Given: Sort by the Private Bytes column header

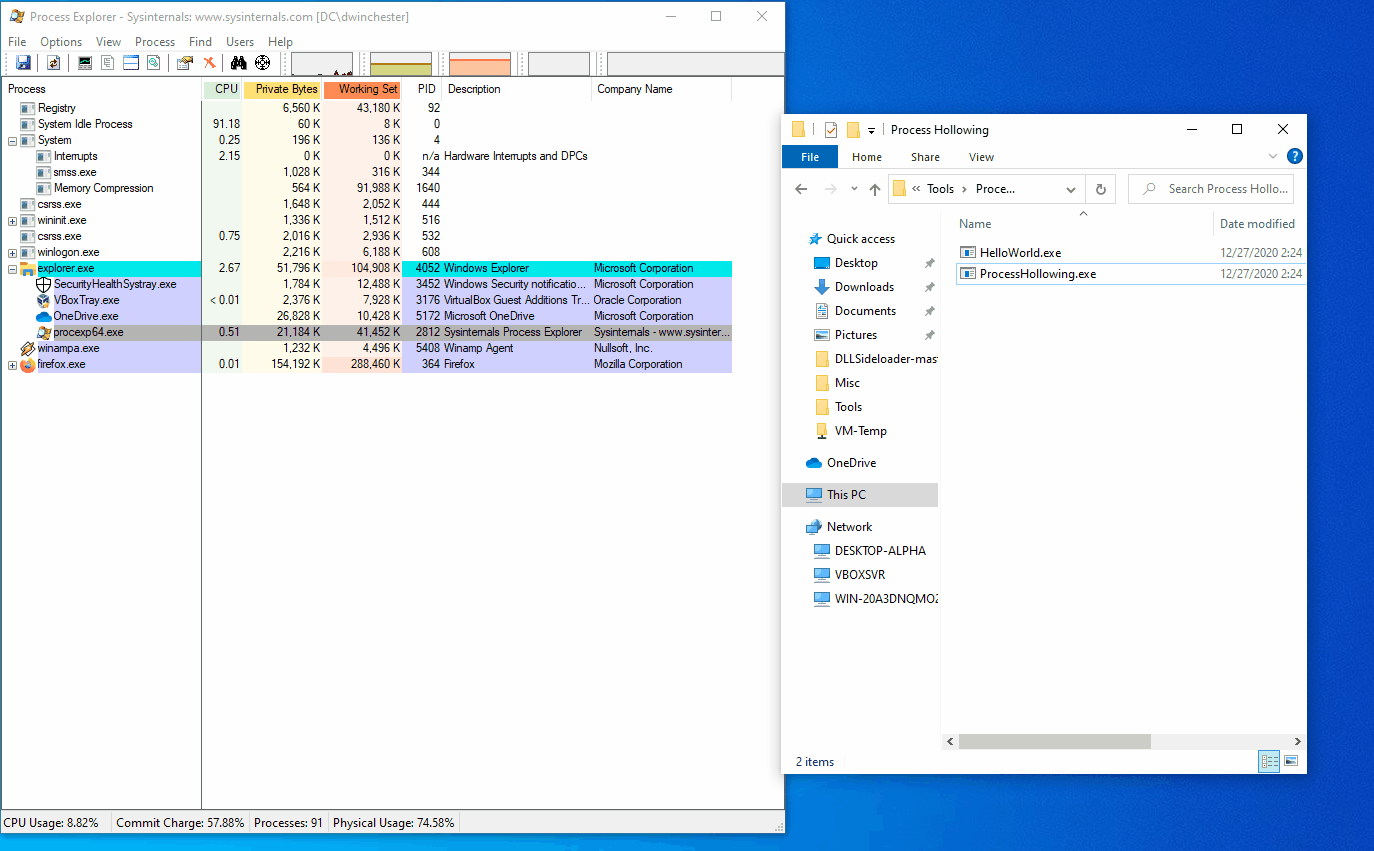Looking at the screenshot, I should (x=282, y=89).
